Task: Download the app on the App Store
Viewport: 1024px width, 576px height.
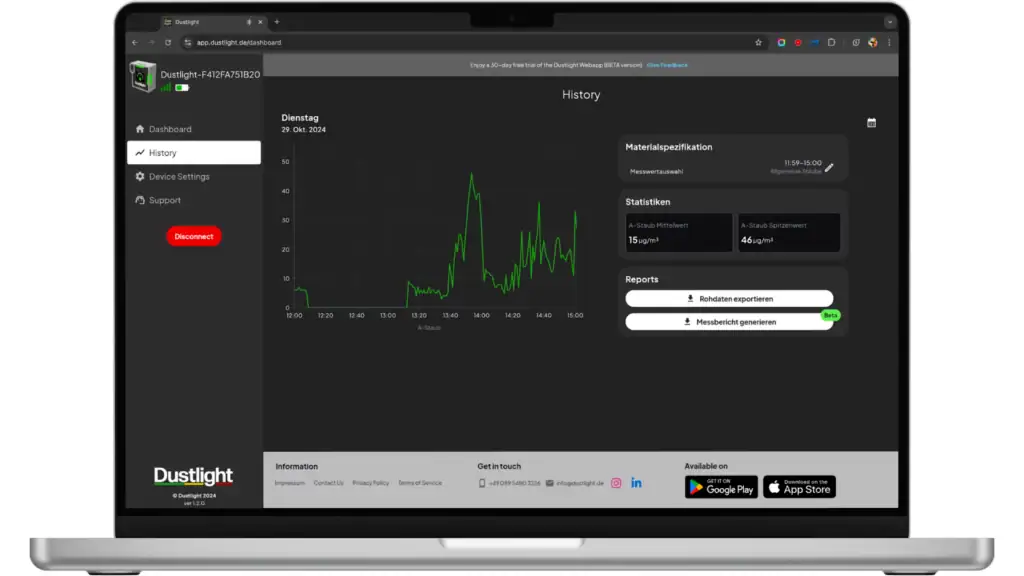Action: 799,487
